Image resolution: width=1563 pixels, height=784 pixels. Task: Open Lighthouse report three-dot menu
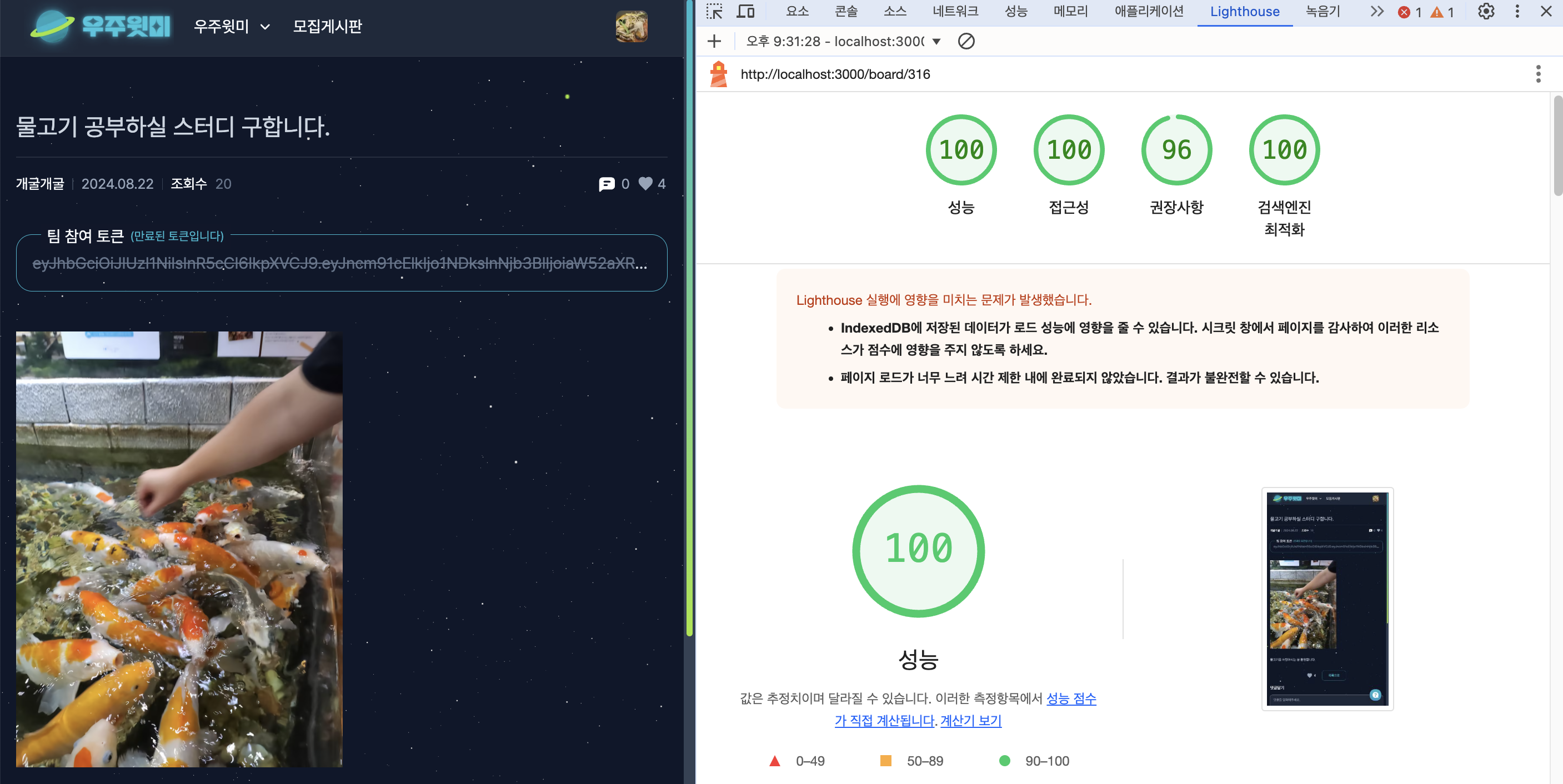(1537, 74)
